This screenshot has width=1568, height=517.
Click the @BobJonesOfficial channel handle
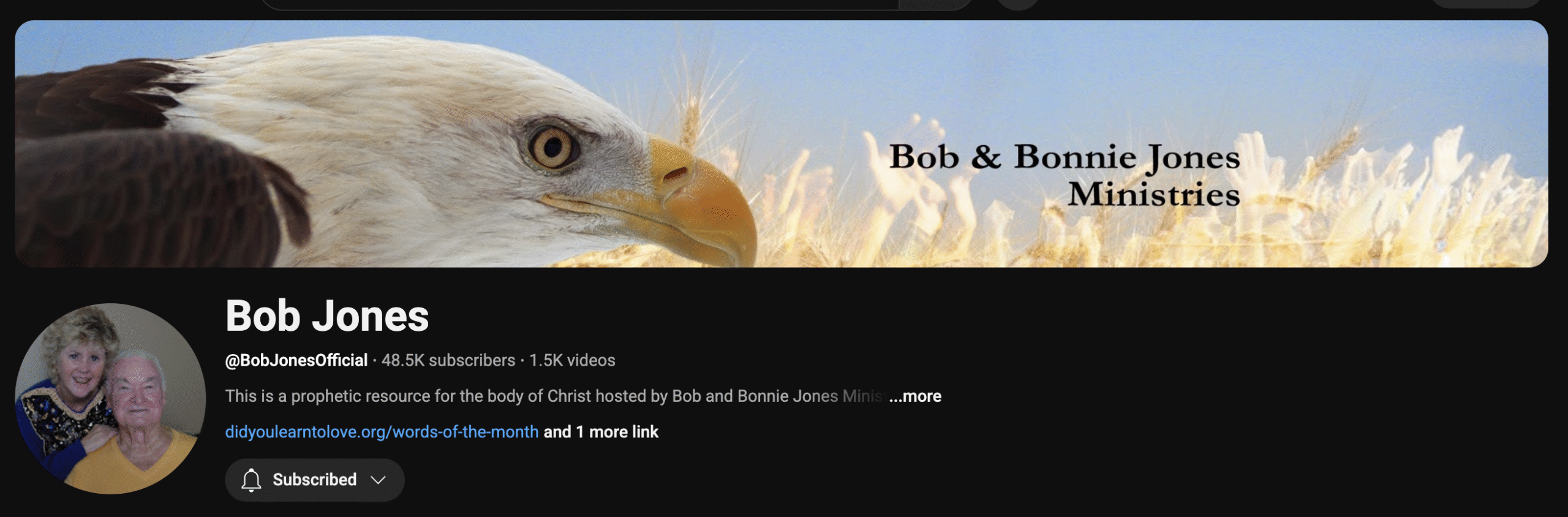tap(296, 360)
